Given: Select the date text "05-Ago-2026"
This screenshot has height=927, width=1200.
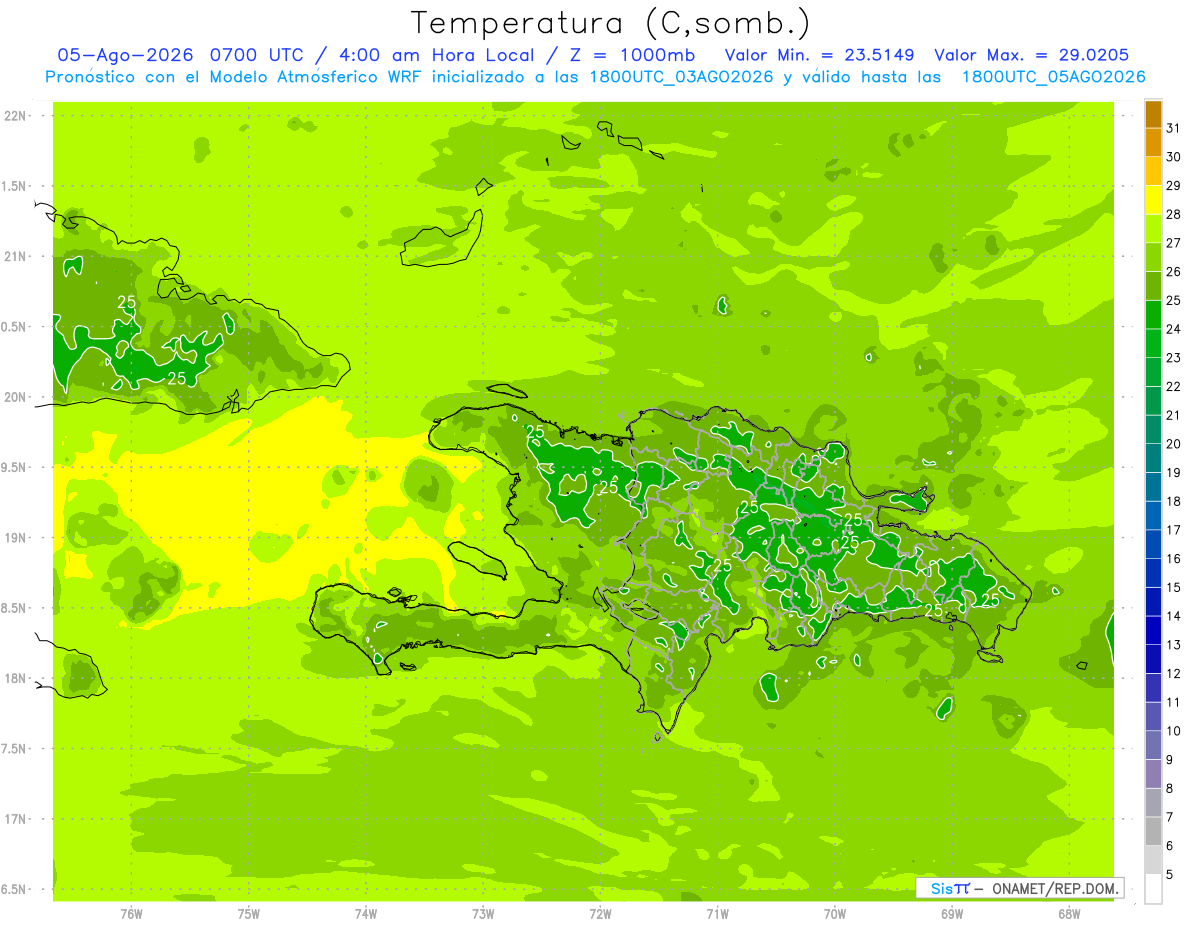Looking at the screenshot, I should [125, 55].
